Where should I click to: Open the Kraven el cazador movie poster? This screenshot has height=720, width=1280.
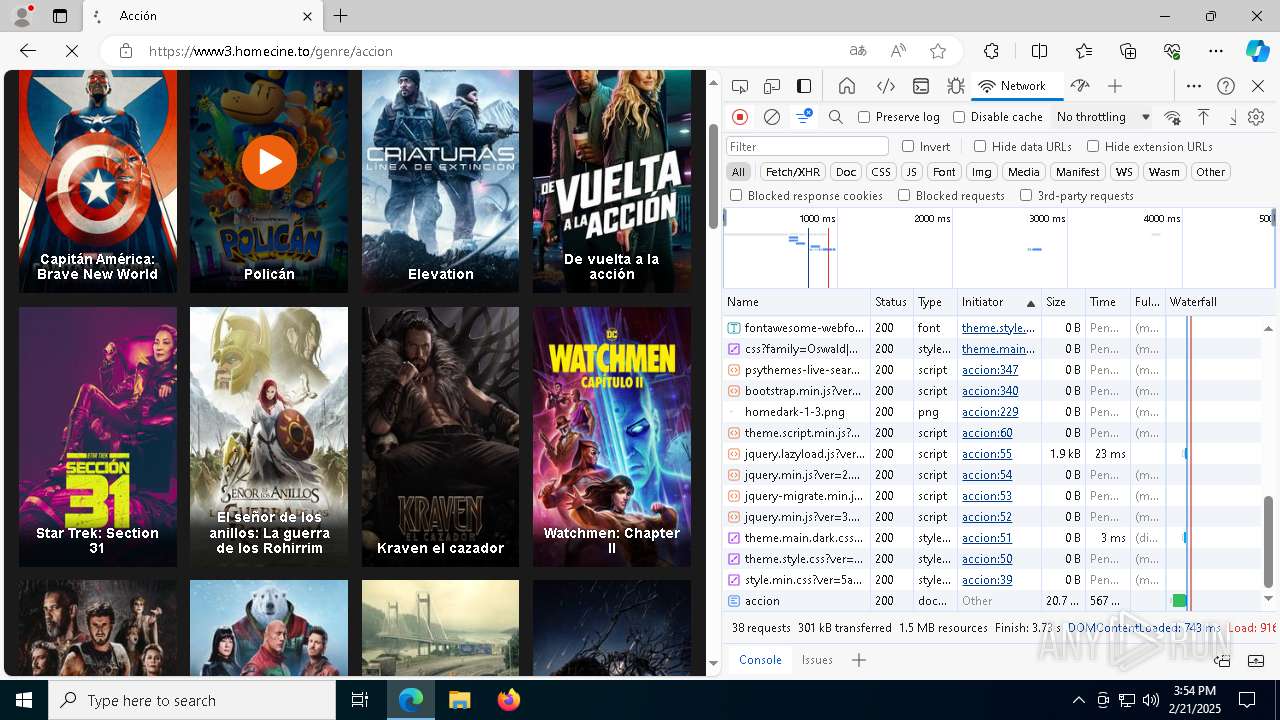(x=440, y=437)
